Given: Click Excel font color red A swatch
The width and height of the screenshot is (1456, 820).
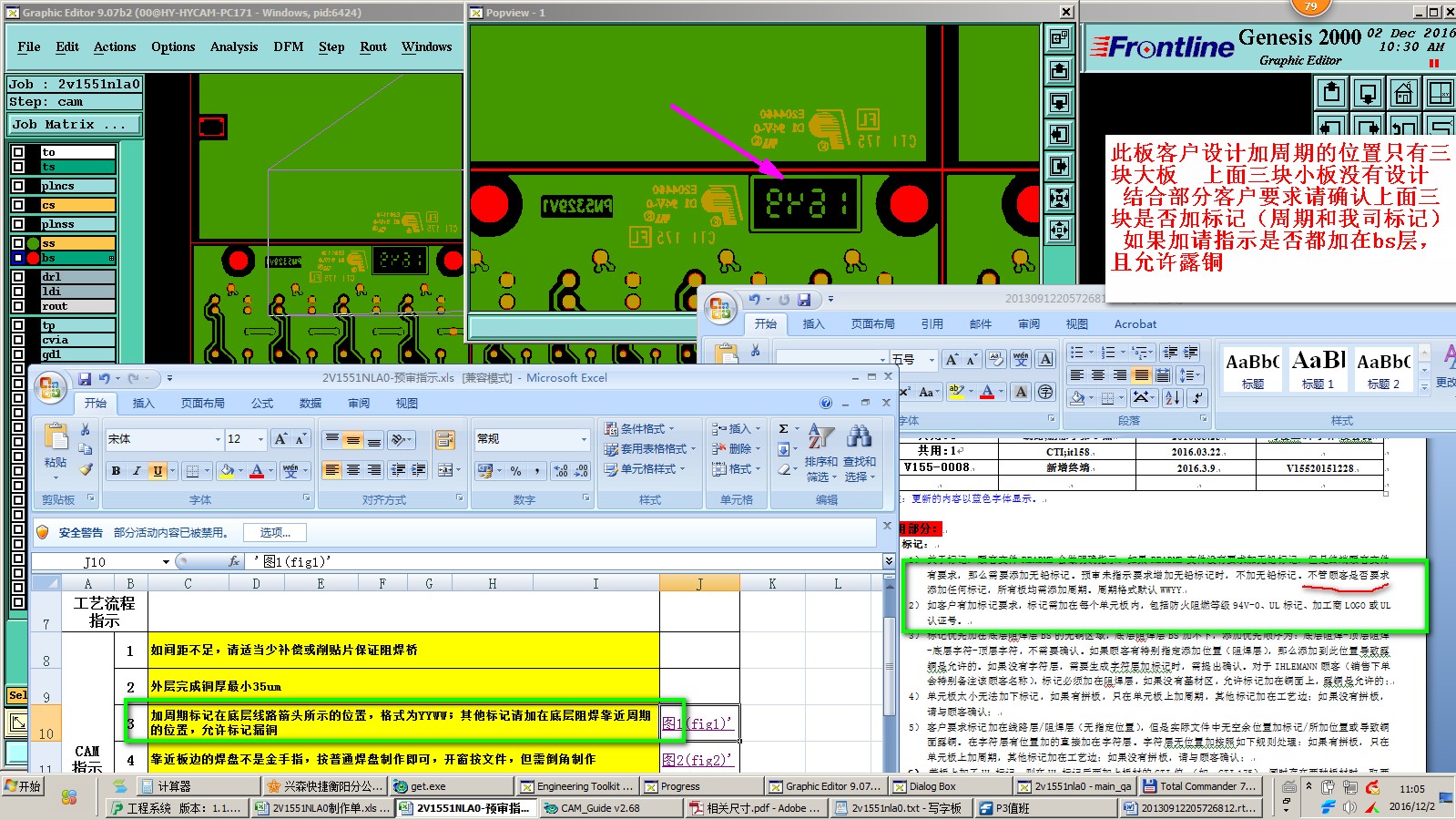Looking at the screenshot, I should (257, 471).
